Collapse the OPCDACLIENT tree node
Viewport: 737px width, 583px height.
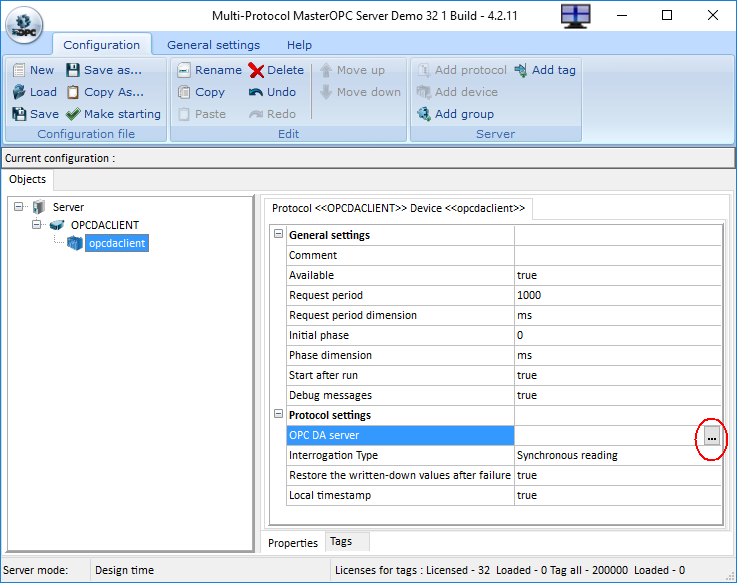coord(36,225)
